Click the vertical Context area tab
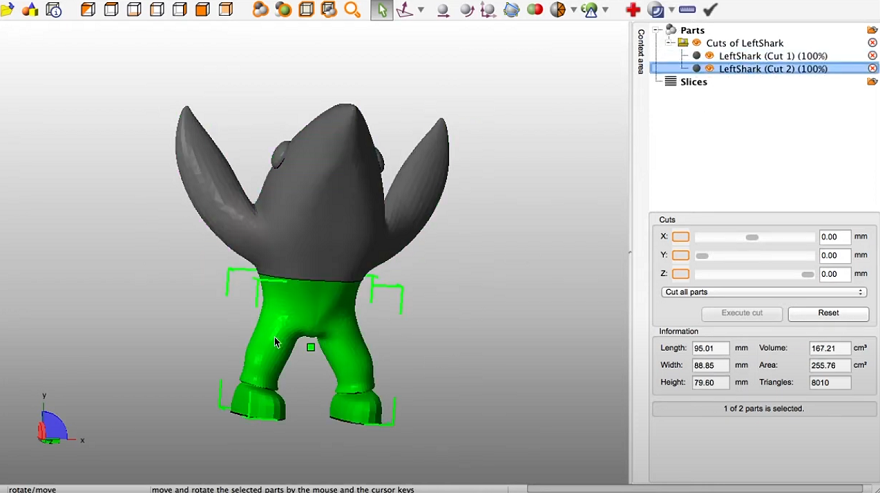Screen dimensions: 880x493 click(640, 51)
